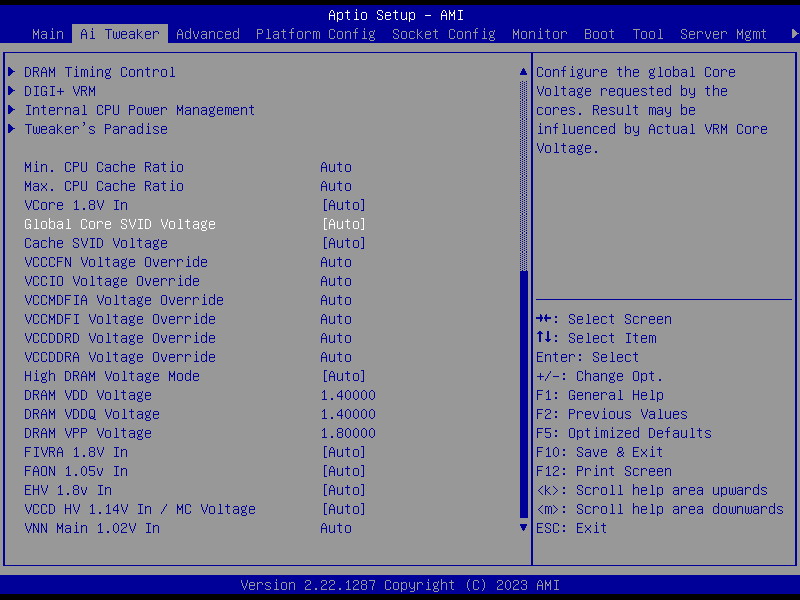Screen dimensions: 800x600
Task: Click the Enter: Select hint
Action: click(x=587, y=357)
